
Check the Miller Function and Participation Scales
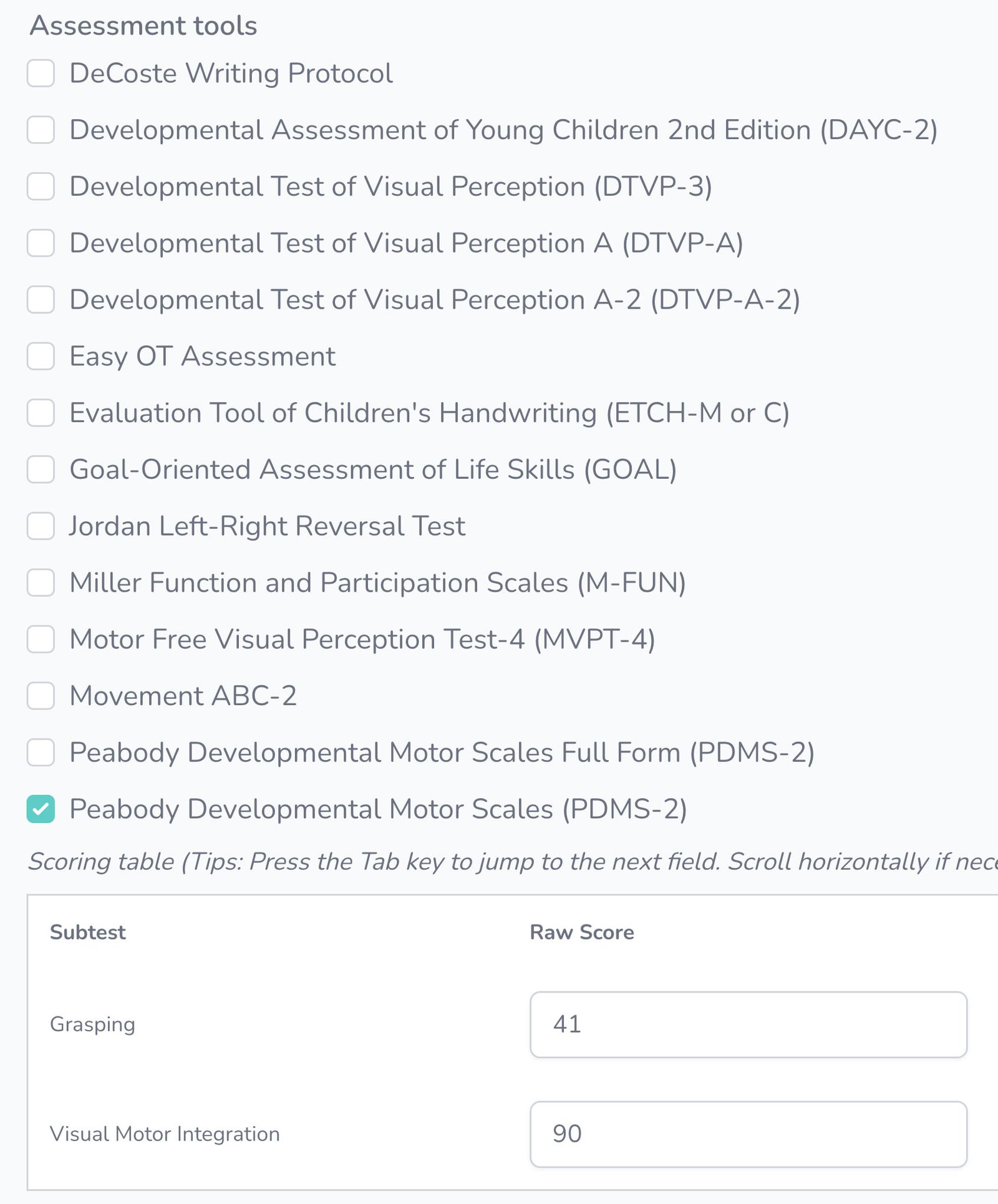tap(41, 584)
